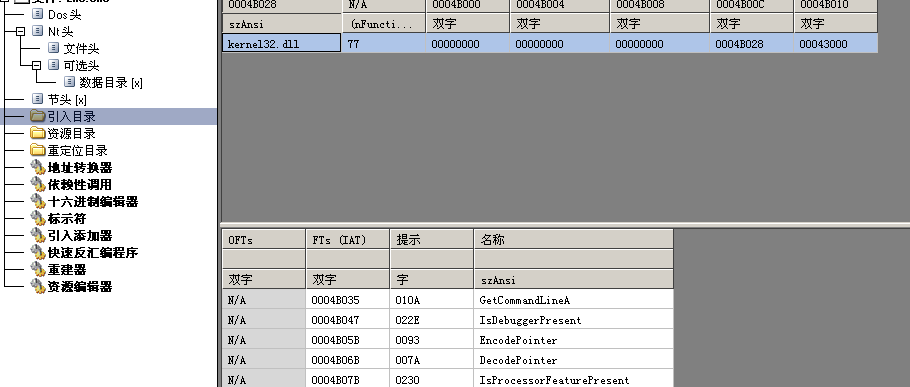Click the Dos头 page icon

pyautogui.click(x=38, y=14)
